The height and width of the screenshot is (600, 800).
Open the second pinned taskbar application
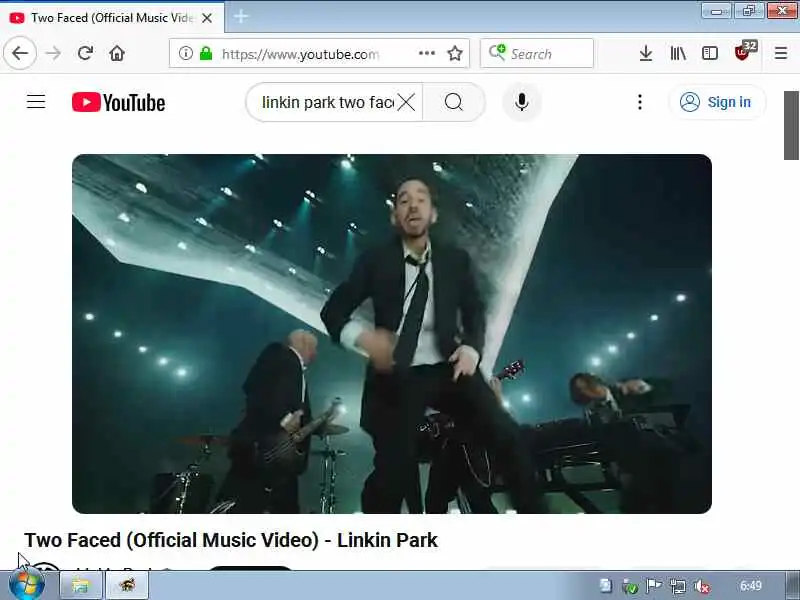click(x=128, y=585)
